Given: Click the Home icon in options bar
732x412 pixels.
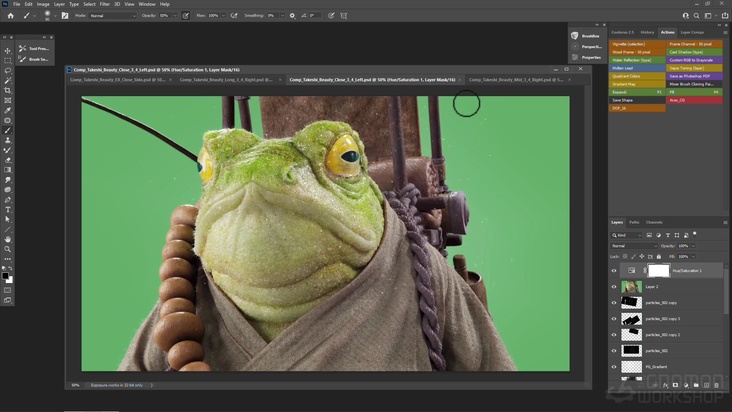Looking at the screenshot, I should point(10,15).
